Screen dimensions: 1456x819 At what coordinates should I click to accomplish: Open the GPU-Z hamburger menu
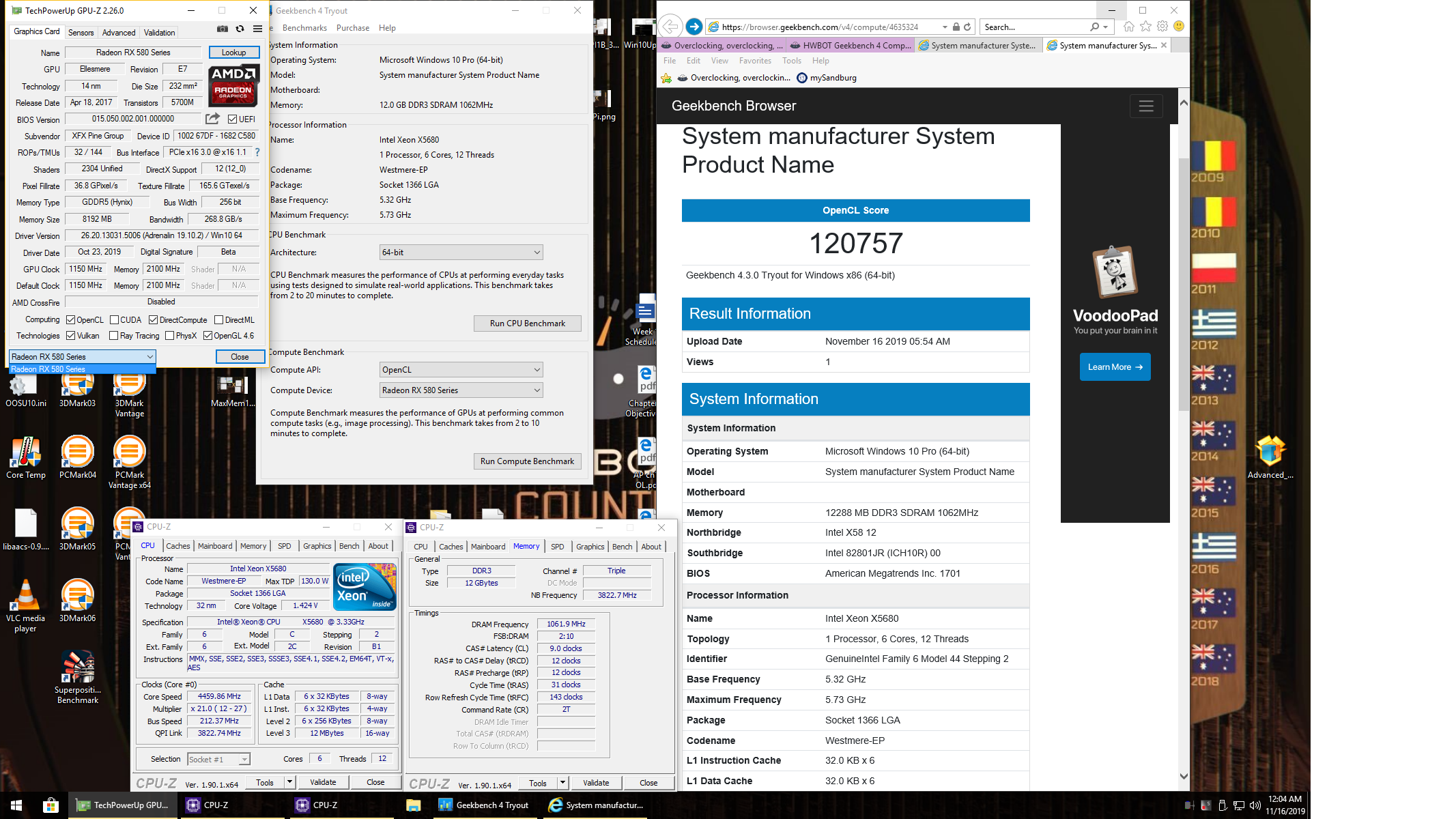pyautogui.click(x=257, y=29)
